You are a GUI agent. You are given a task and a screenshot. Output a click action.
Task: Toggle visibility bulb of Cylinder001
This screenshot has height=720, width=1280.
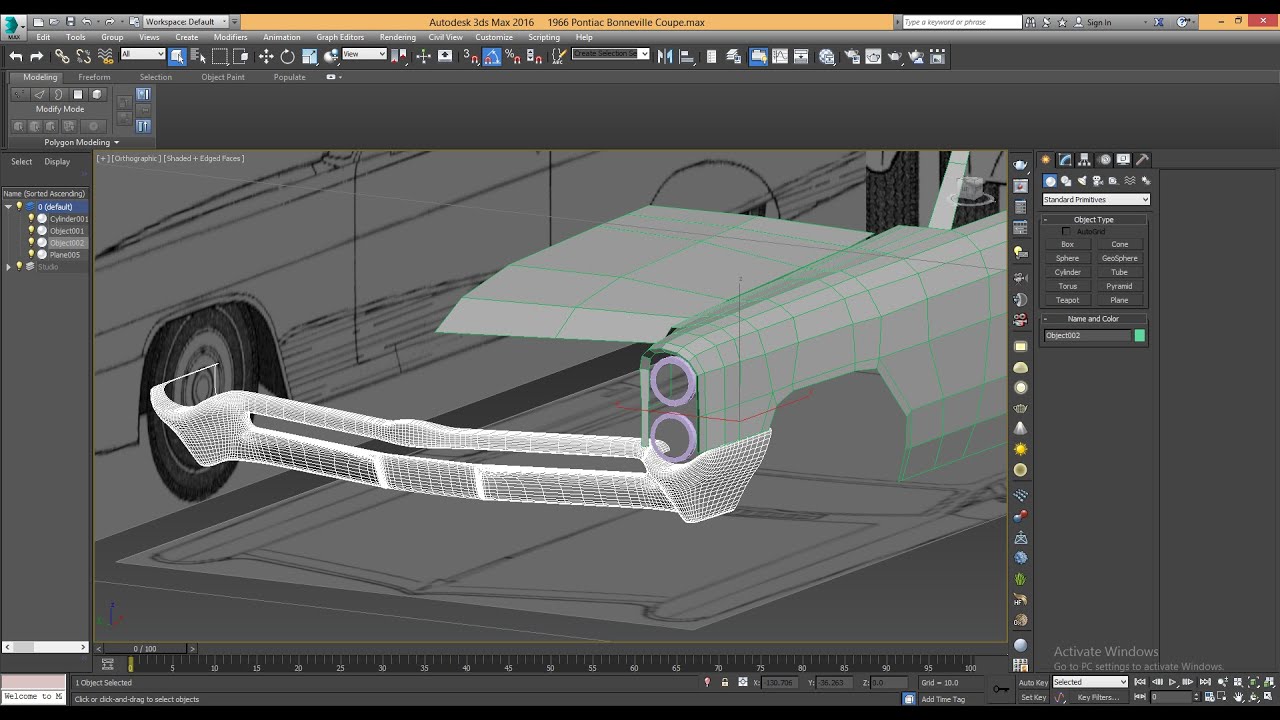[31, 218]
